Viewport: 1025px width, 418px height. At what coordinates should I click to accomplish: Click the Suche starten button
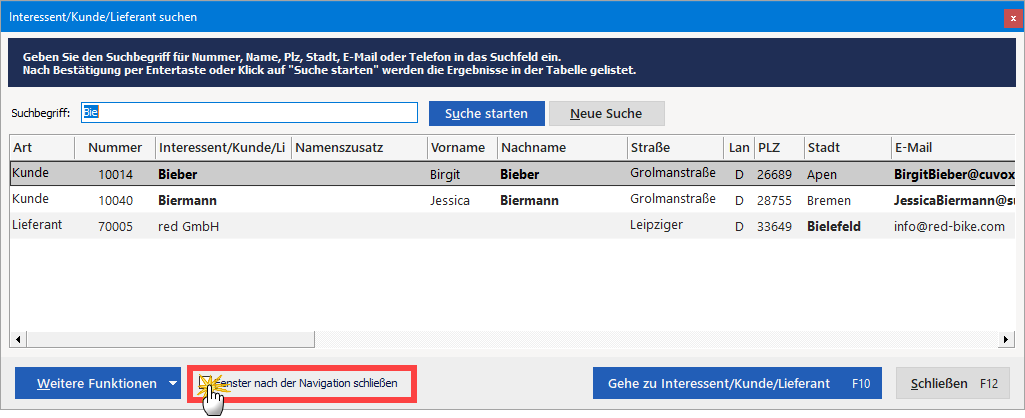coord(486,113)
